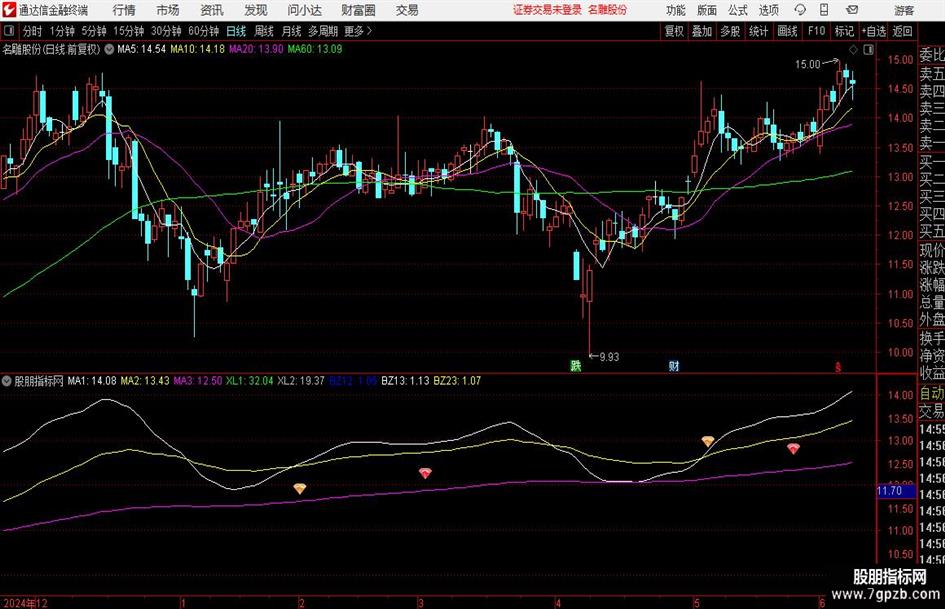Open the 问小达 menu
This screenshot has height=609, width=945.
pyautogui.click(x=304, y=10)
